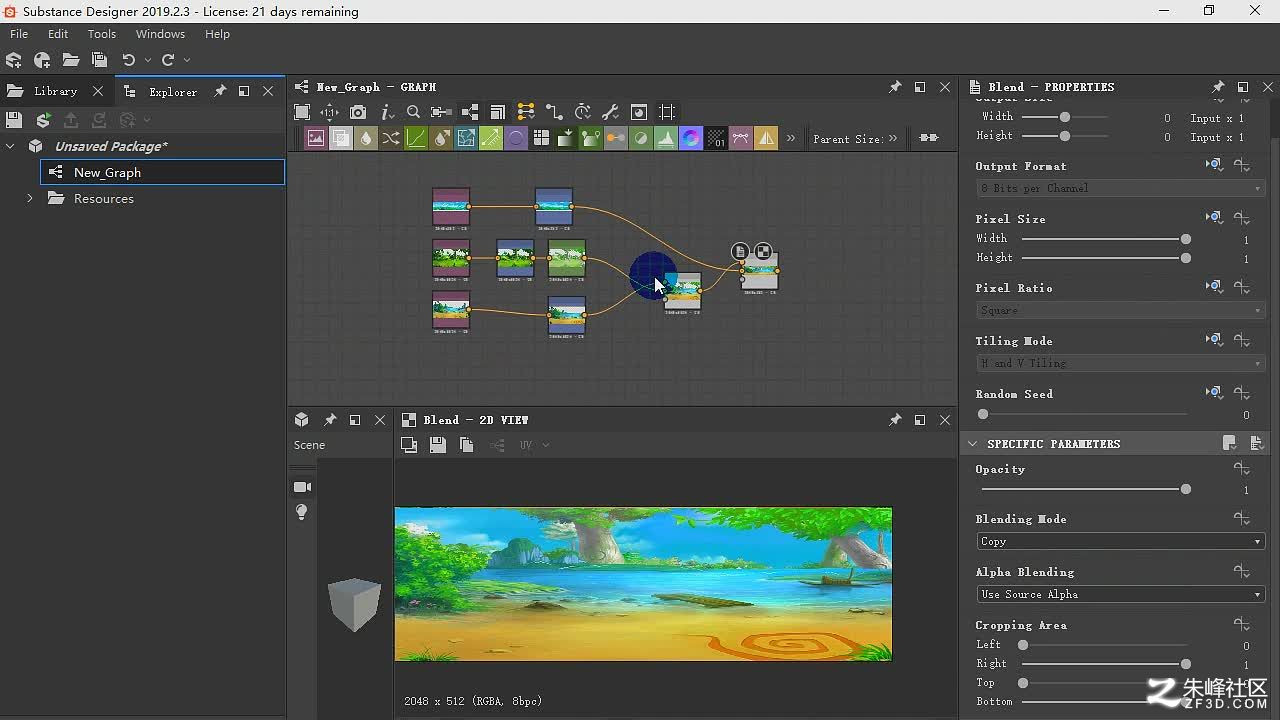1280x720 pixels.
Task: Create a new graph from top toolbar
Action: click(42, 60)
